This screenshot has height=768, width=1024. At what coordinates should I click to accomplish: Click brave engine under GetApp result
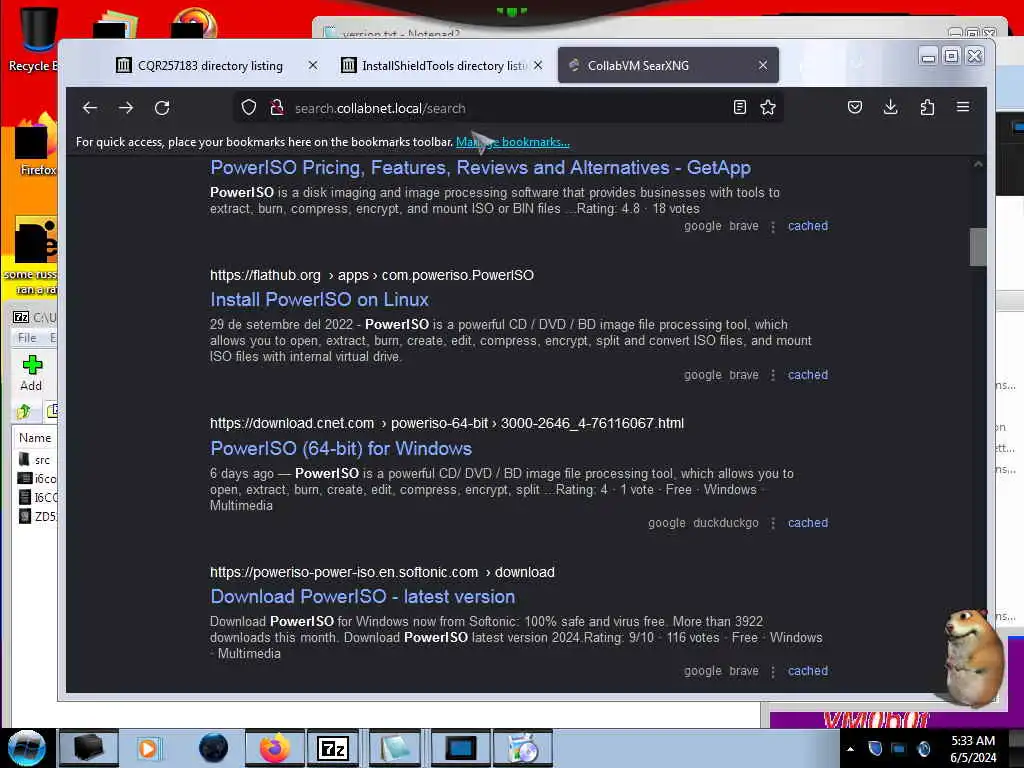click(x=744, y=226)
